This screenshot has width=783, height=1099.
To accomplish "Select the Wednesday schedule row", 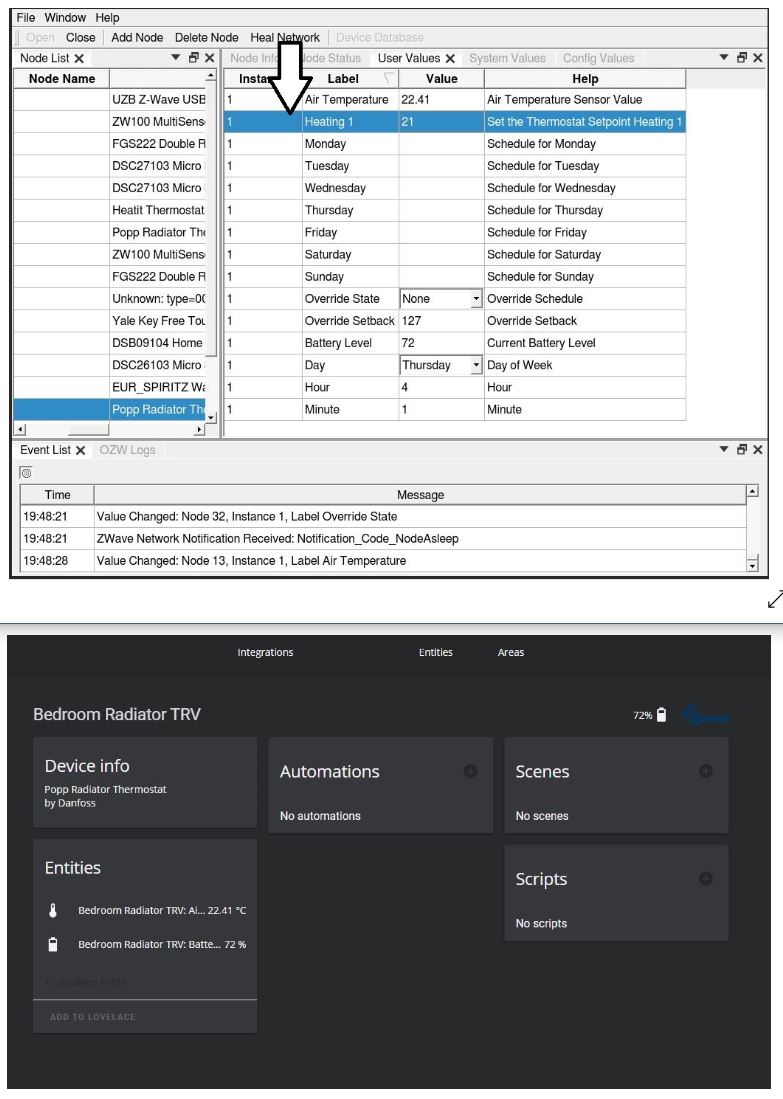I will 455,188.
